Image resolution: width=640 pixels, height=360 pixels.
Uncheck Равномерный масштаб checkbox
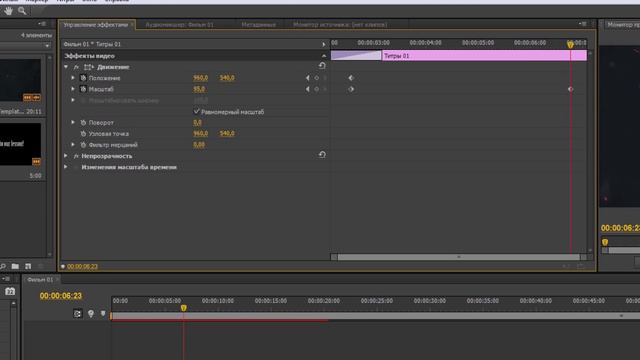(196, 111)
